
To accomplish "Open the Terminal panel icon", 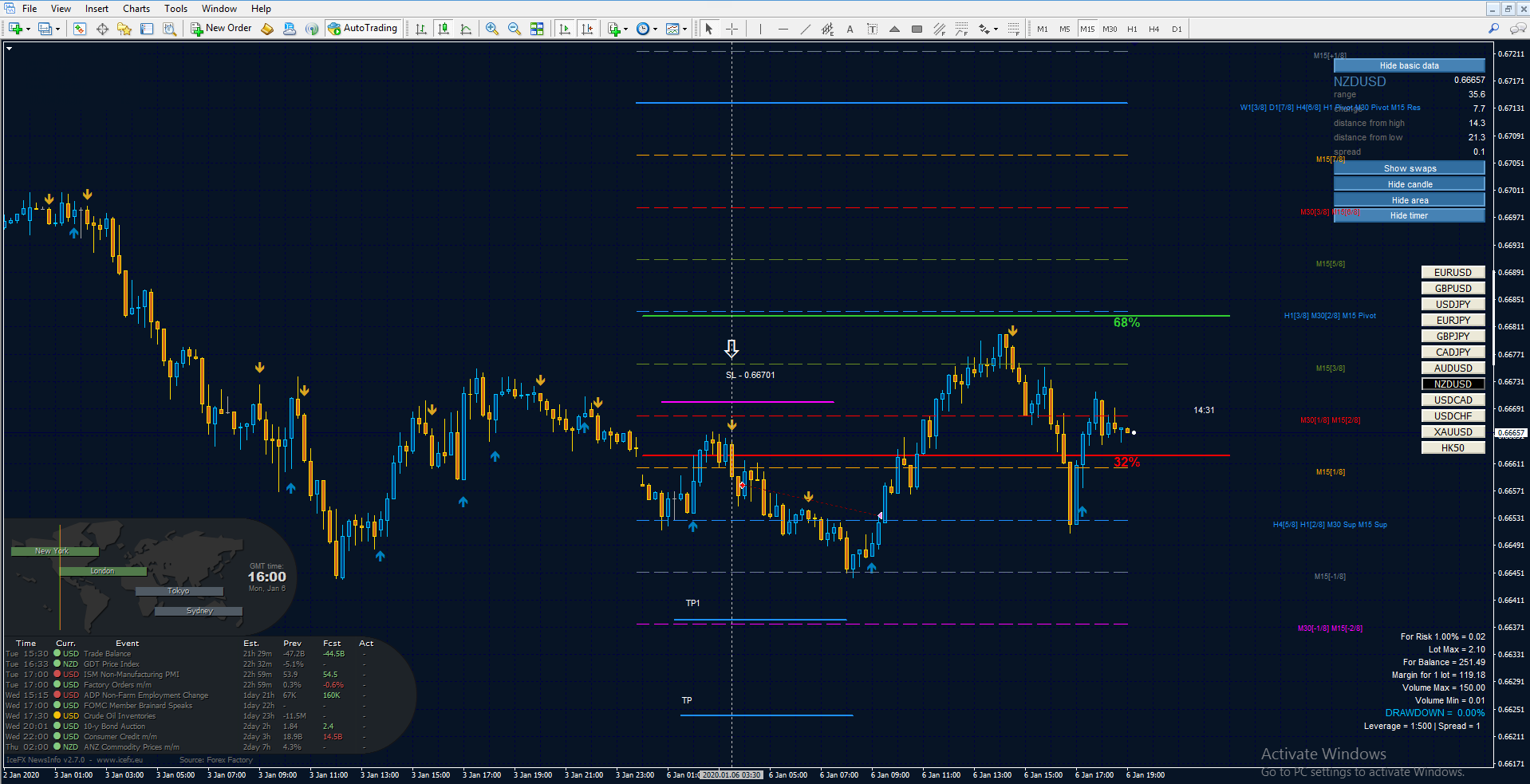I will [x=147, y=29].
